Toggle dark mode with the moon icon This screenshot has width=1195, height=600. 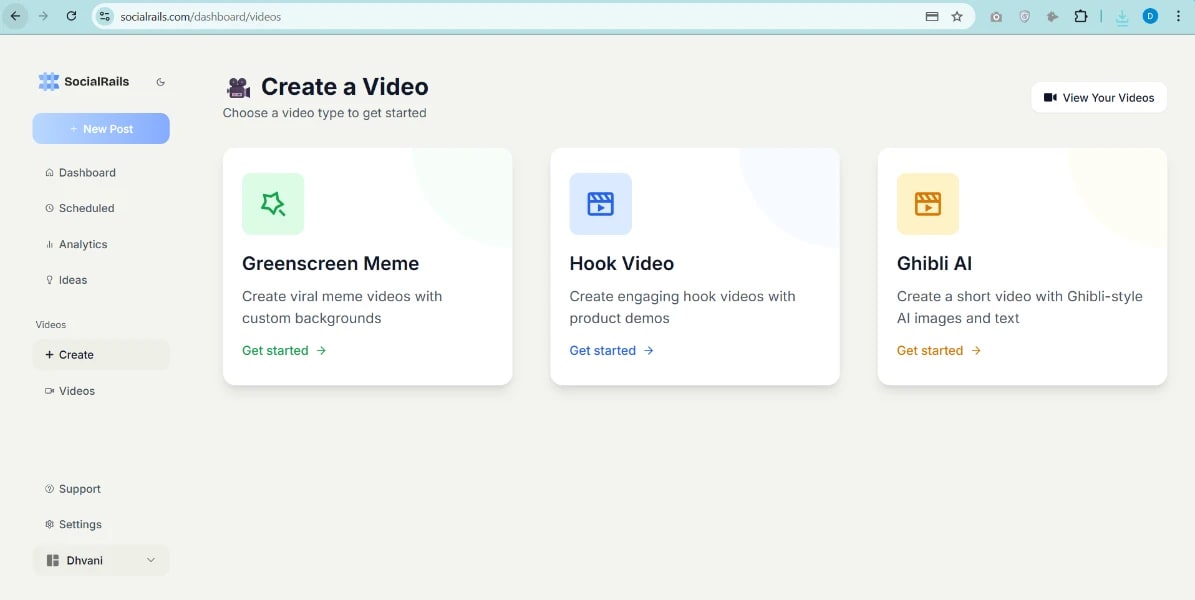(x=160, y=82)
